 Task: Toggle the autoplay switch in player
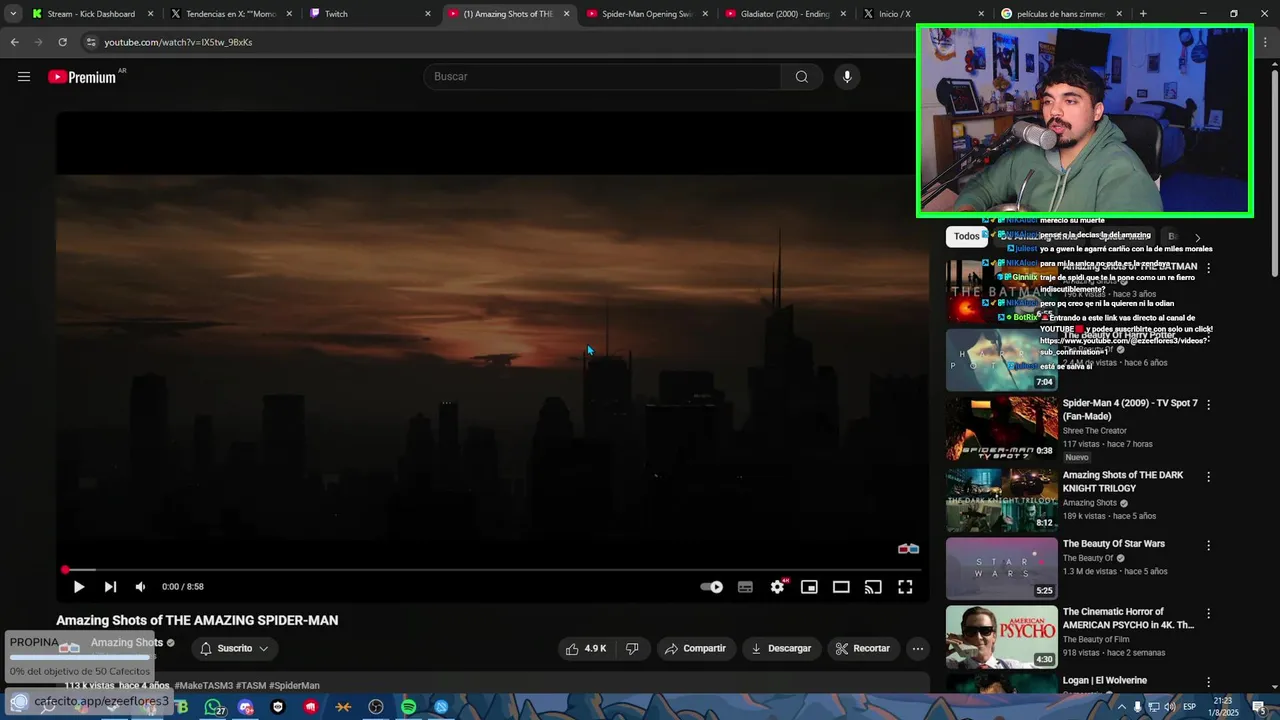712,587
